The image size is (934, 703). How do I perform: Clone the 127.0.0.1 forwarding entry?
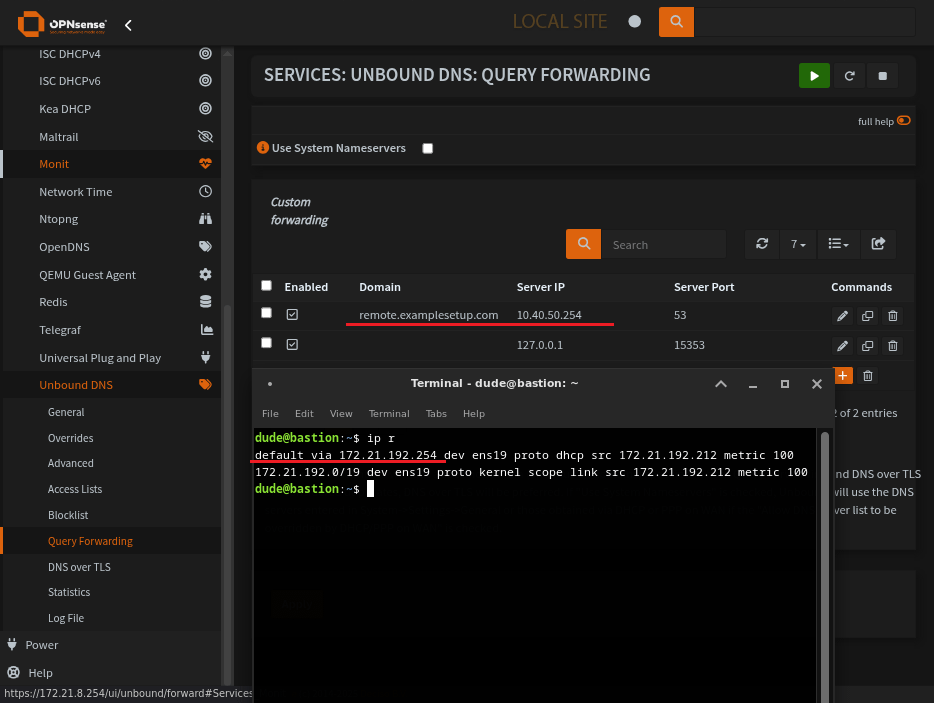pyautogui.click(x=867, y=346)
